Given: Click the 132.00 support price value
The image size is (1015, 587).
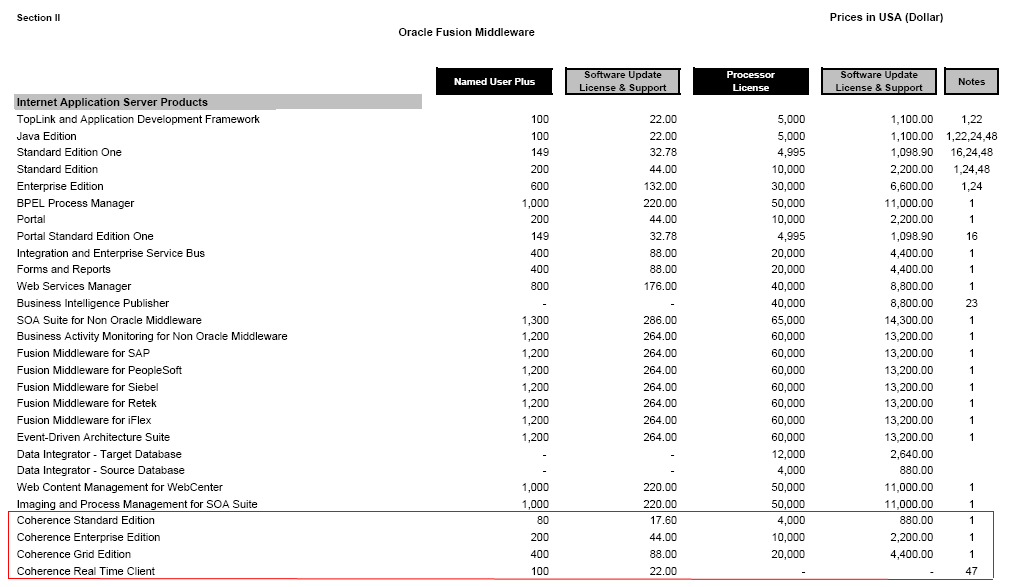Looking at the screenshot, I should click(x=660, y=186).
